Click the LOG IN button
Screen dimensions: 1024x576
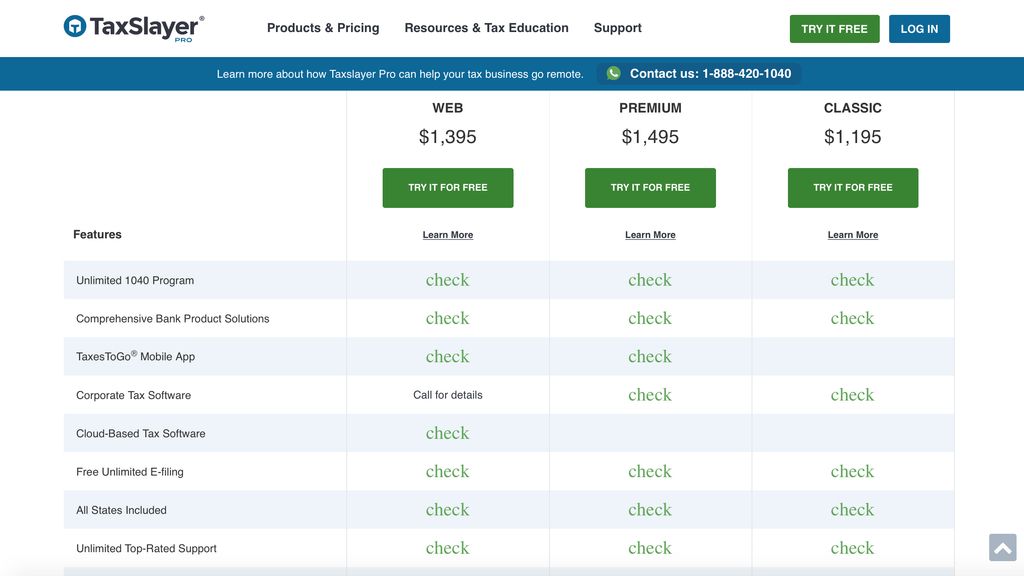(919, 29)
